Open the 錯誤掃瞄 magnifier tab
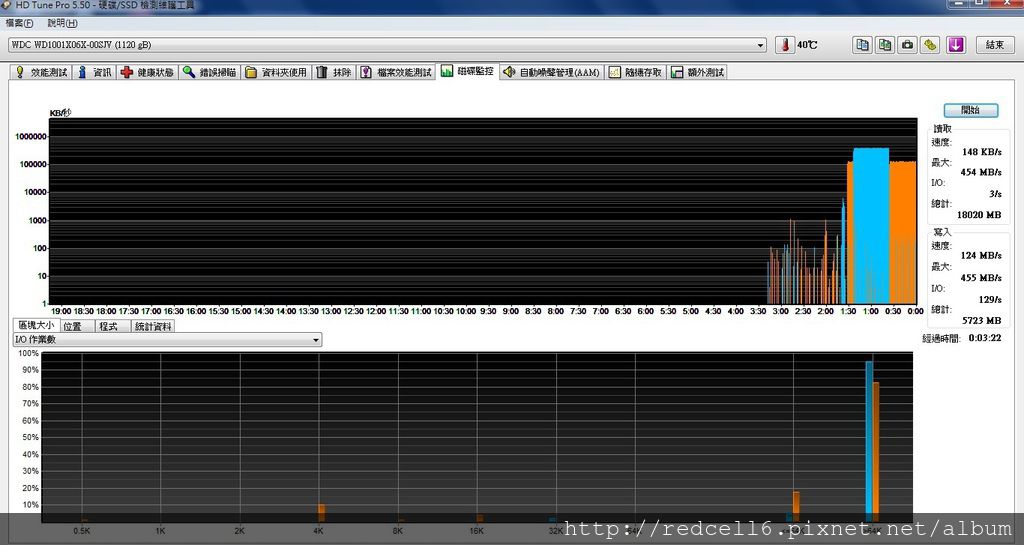The width and height of the screenshot is (1024, 545). pyautogui.click(x=209, y=72)
